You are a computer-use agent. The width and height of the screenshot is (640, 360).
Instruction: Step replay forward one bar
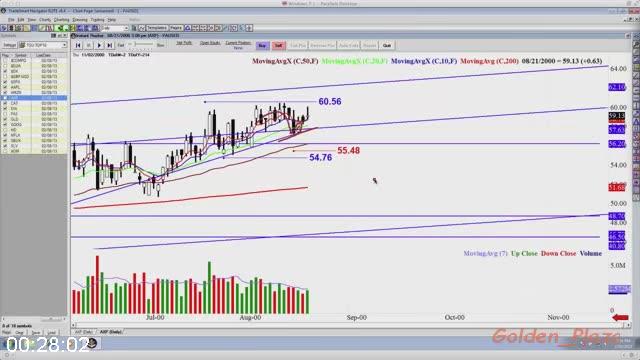click(x=109, y=45)
